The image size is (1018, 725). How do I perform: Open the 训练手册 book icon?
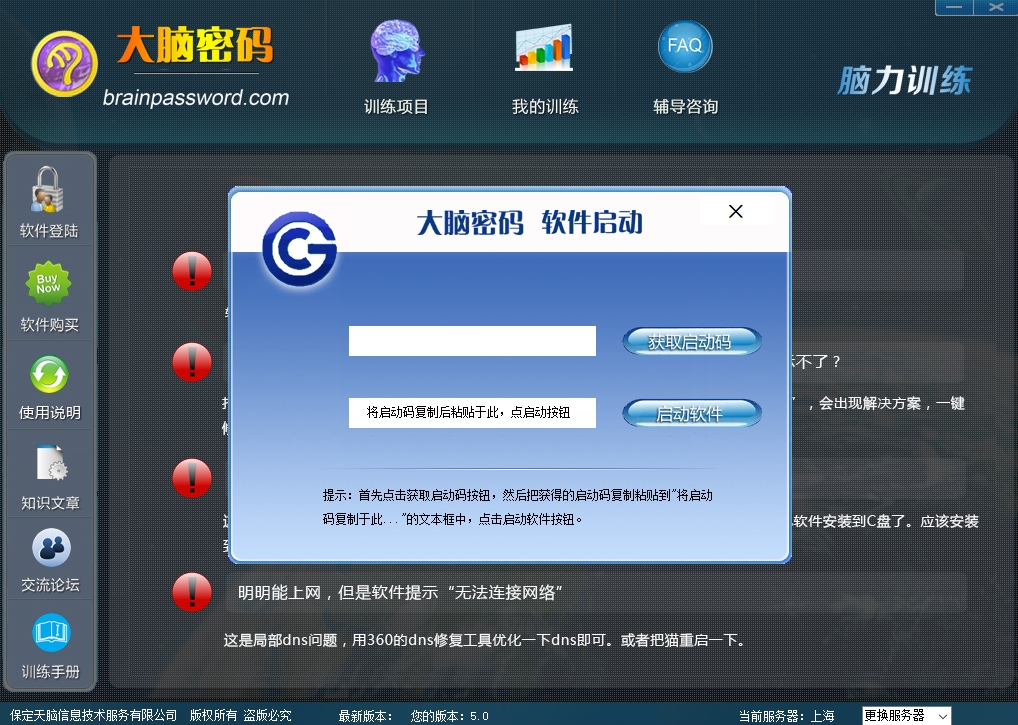click(51, 633)
